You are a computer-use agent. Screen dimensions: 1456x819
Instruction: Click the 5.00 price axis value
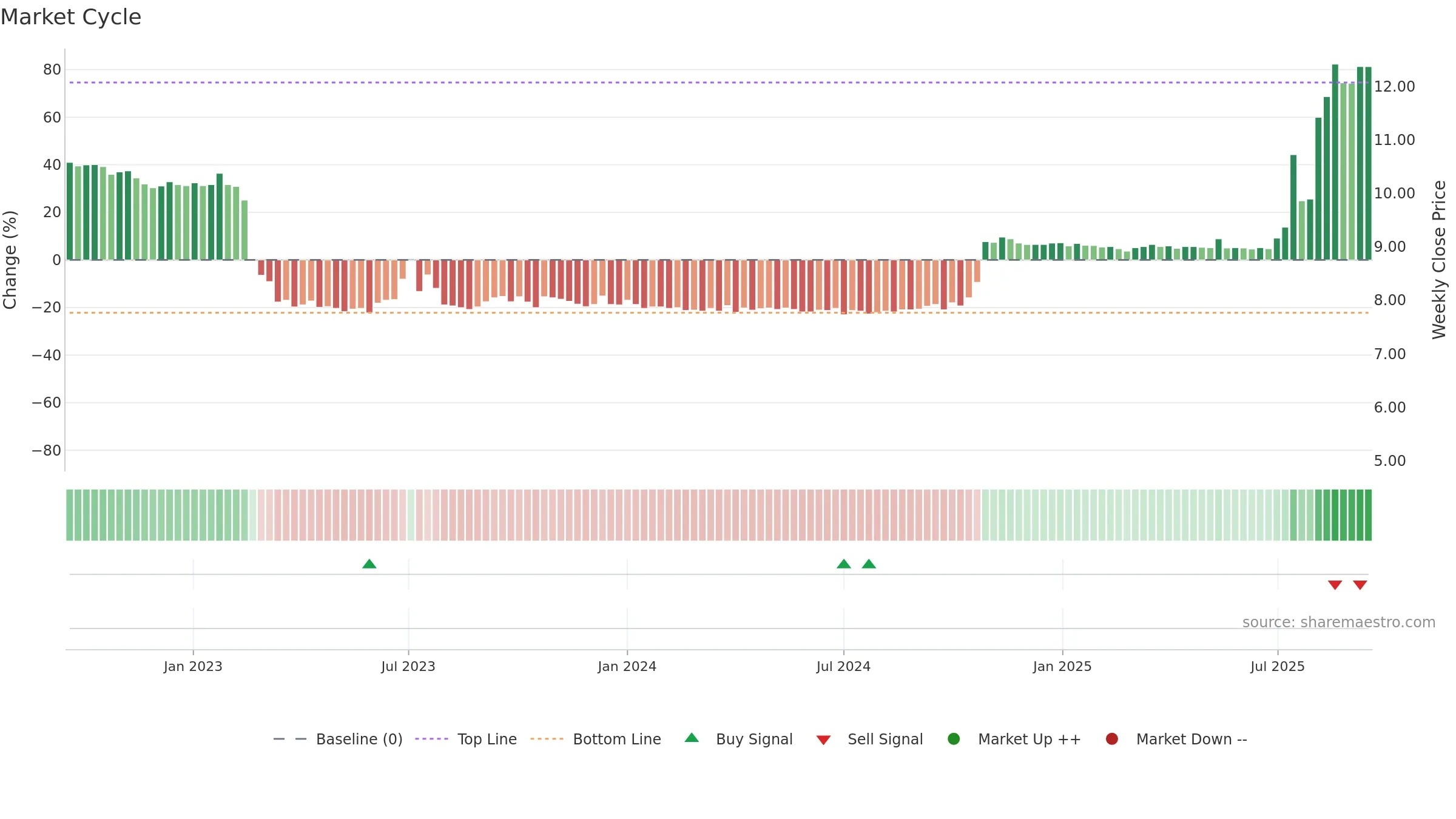click(1390, 461)
